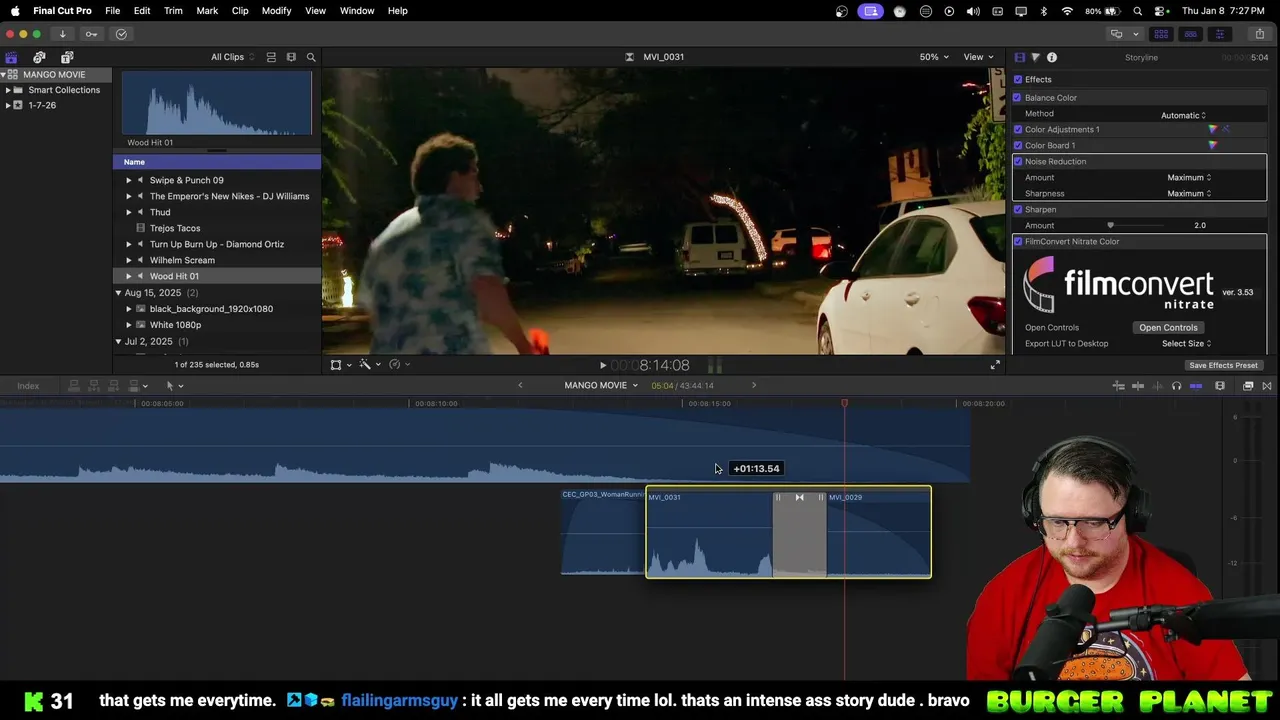Click the append clip edit icon

[115, 386]
